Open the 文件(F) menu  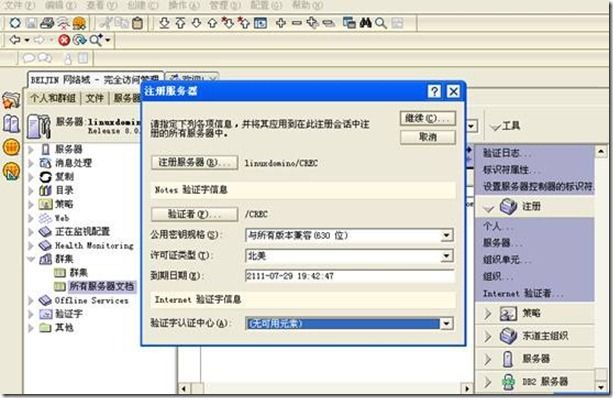[19, 5]
